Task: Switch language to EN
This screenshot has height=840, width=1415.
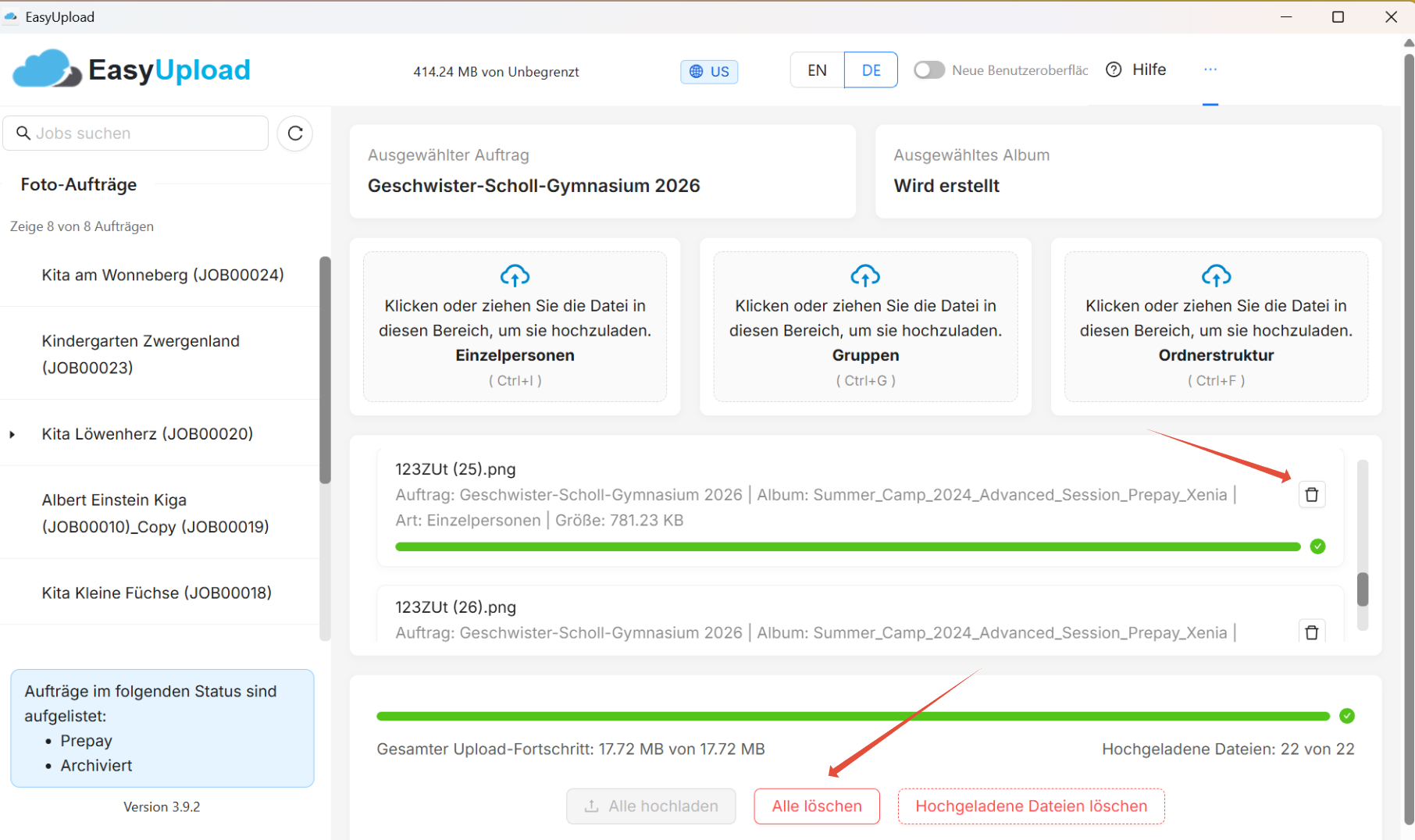Action: point(817,70)
